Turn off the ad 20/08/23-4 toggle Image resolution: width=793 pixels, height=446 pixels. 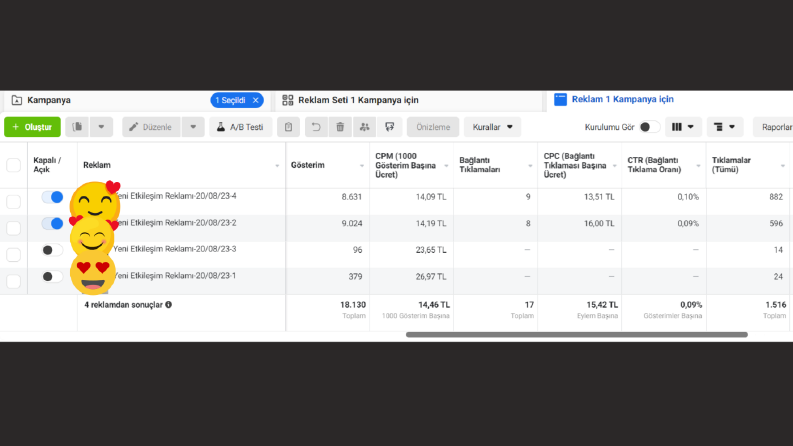(x=53, y=197)
